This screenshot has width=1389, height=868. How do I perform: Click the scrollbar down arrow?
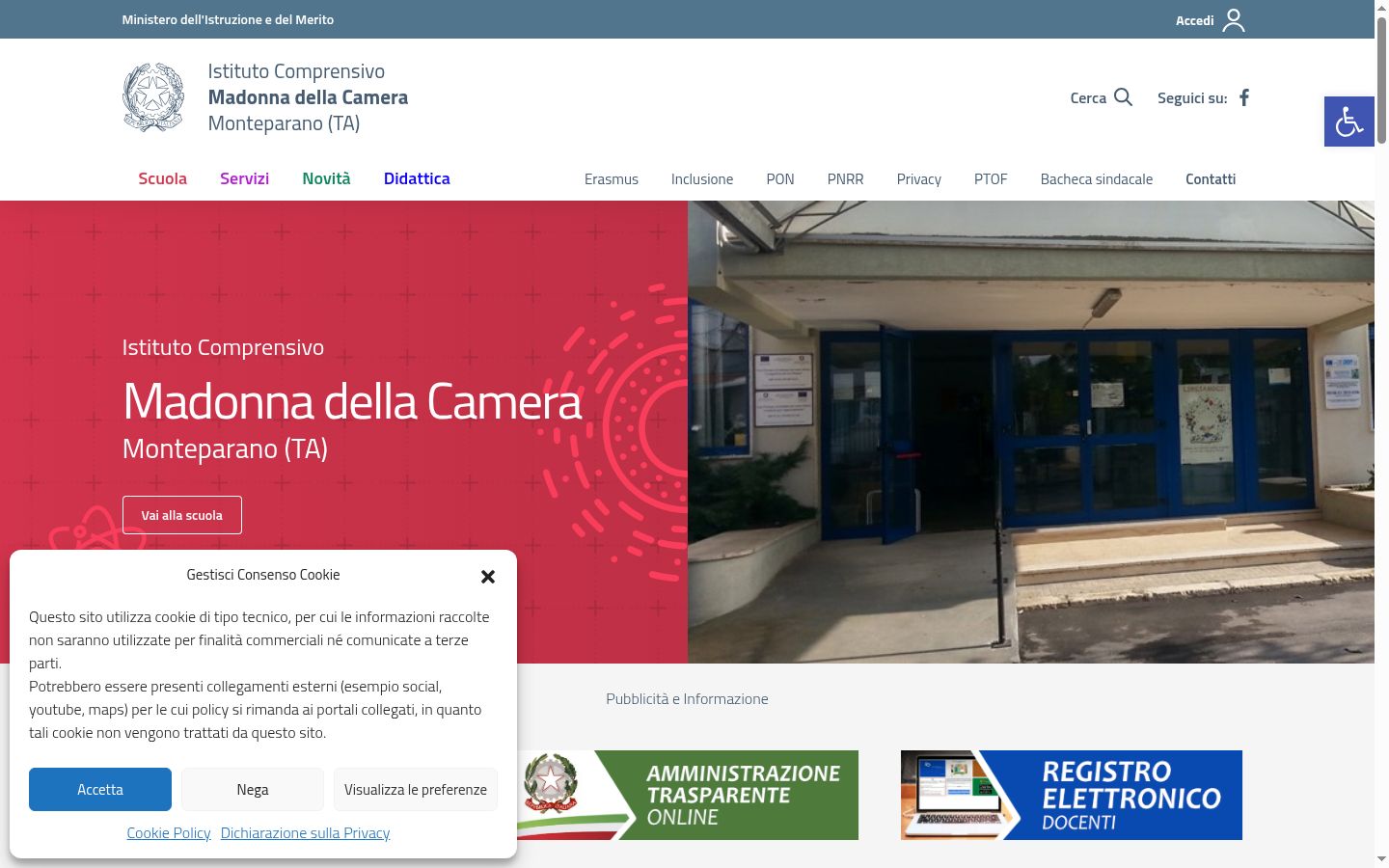click(1381, 858)
